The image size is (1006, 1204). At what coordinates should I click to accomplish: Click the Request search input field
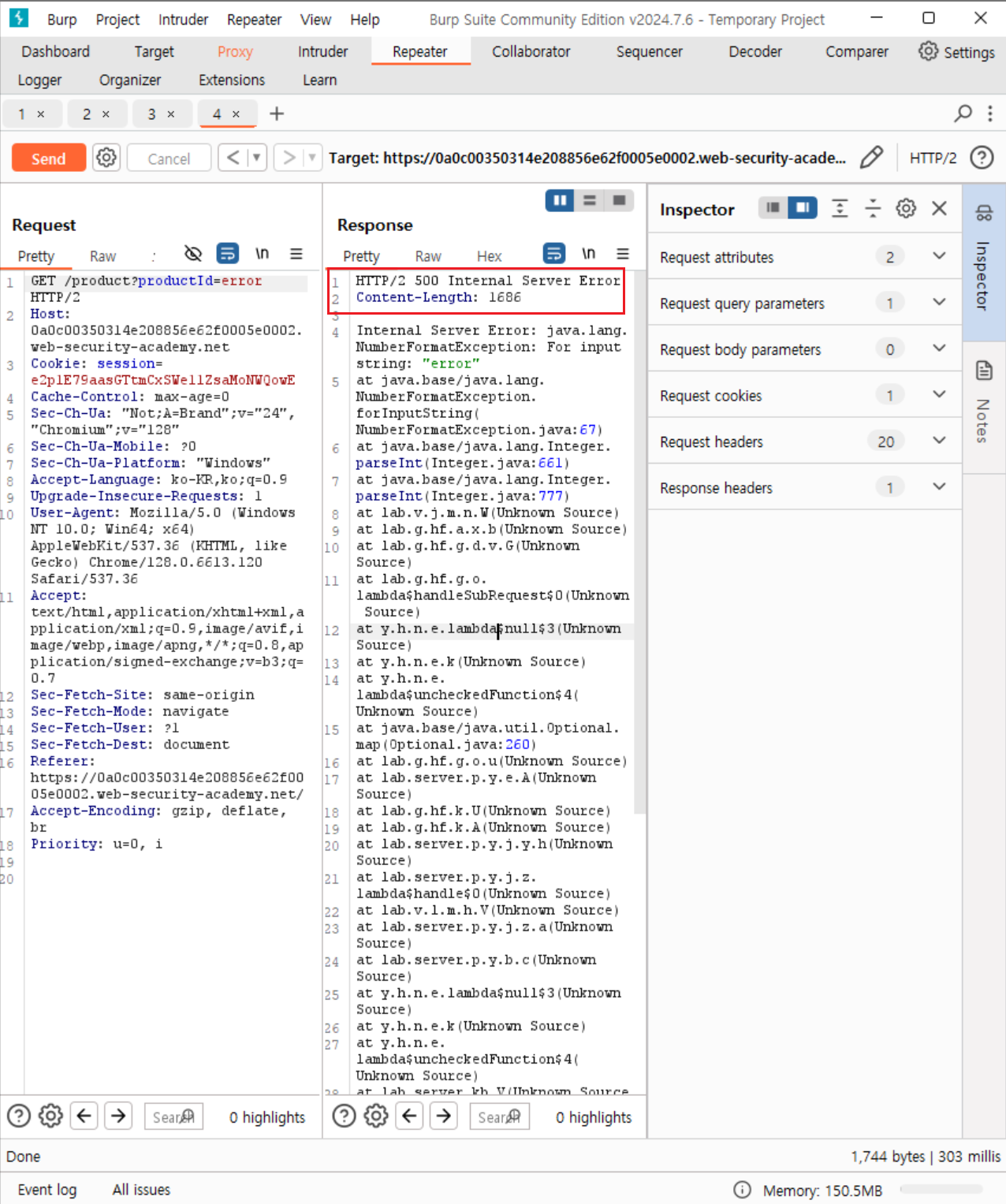pyautogui.click(x=173, y=1116)
